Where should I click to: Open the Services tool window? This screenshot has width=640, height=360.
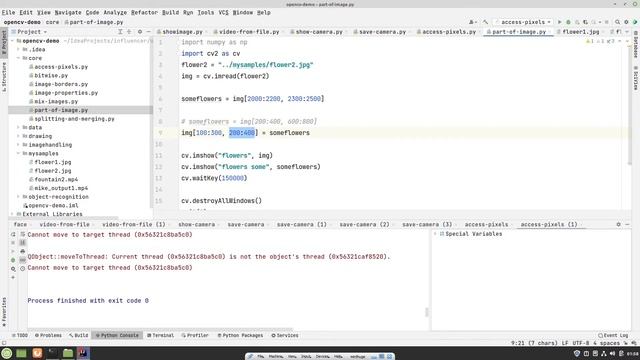pyautogui.click(x=285, y=335)
